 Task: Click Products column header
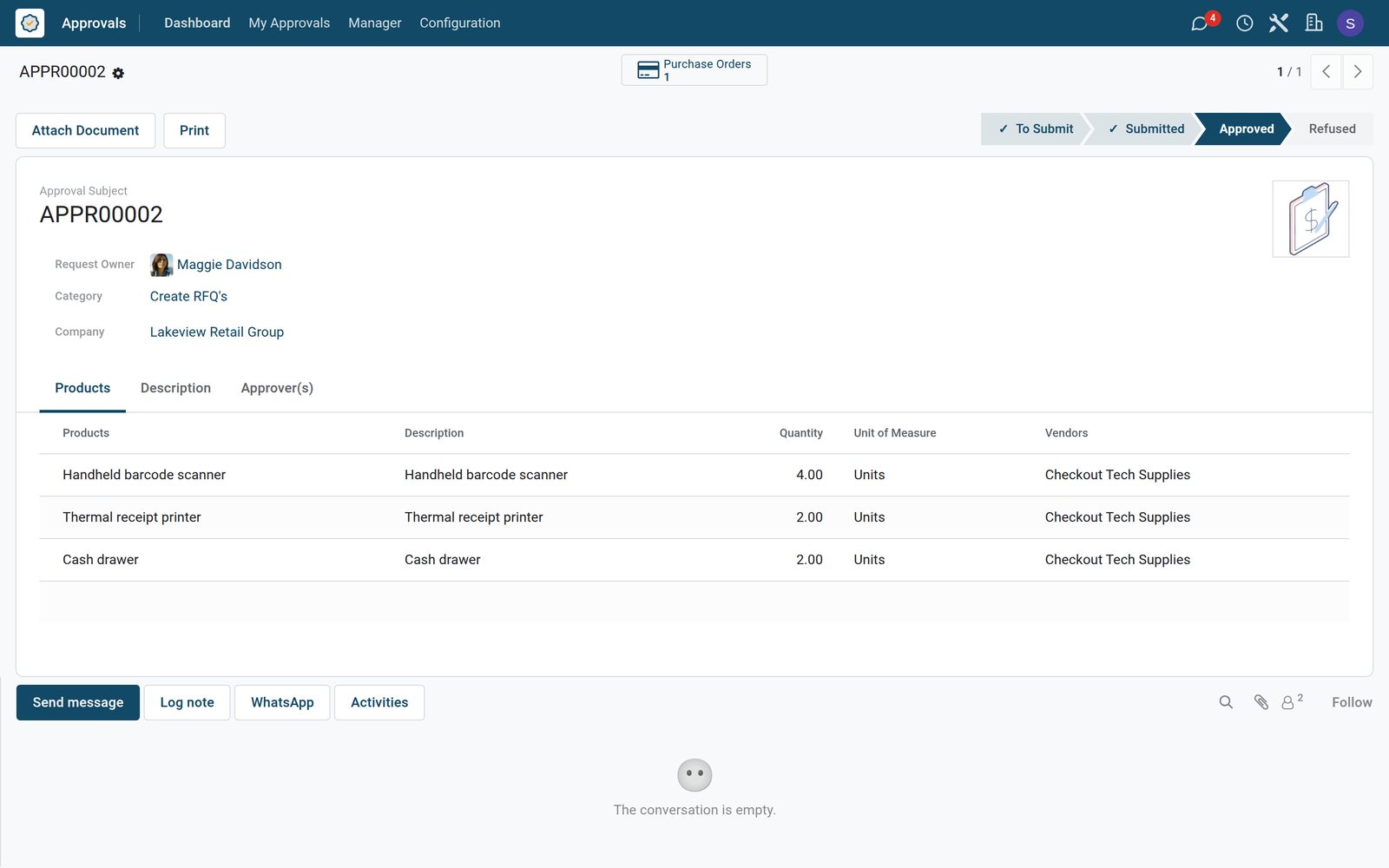(86, 433)
